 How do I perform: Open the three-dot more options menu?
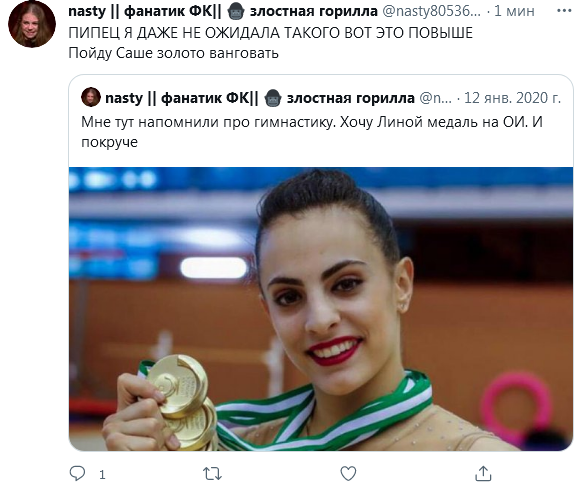(x=564, y=11)
